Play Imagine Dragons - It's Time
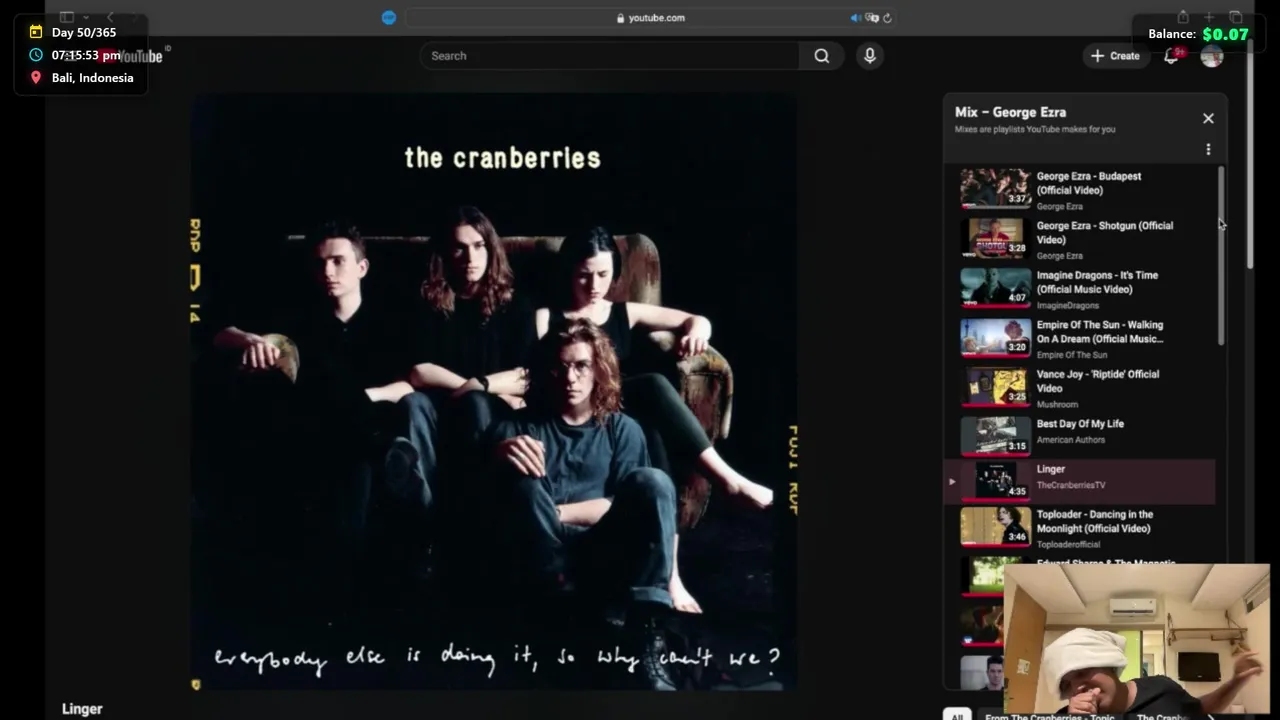The width and height of the screenshot is (1280, 720). pos(1080,288)
